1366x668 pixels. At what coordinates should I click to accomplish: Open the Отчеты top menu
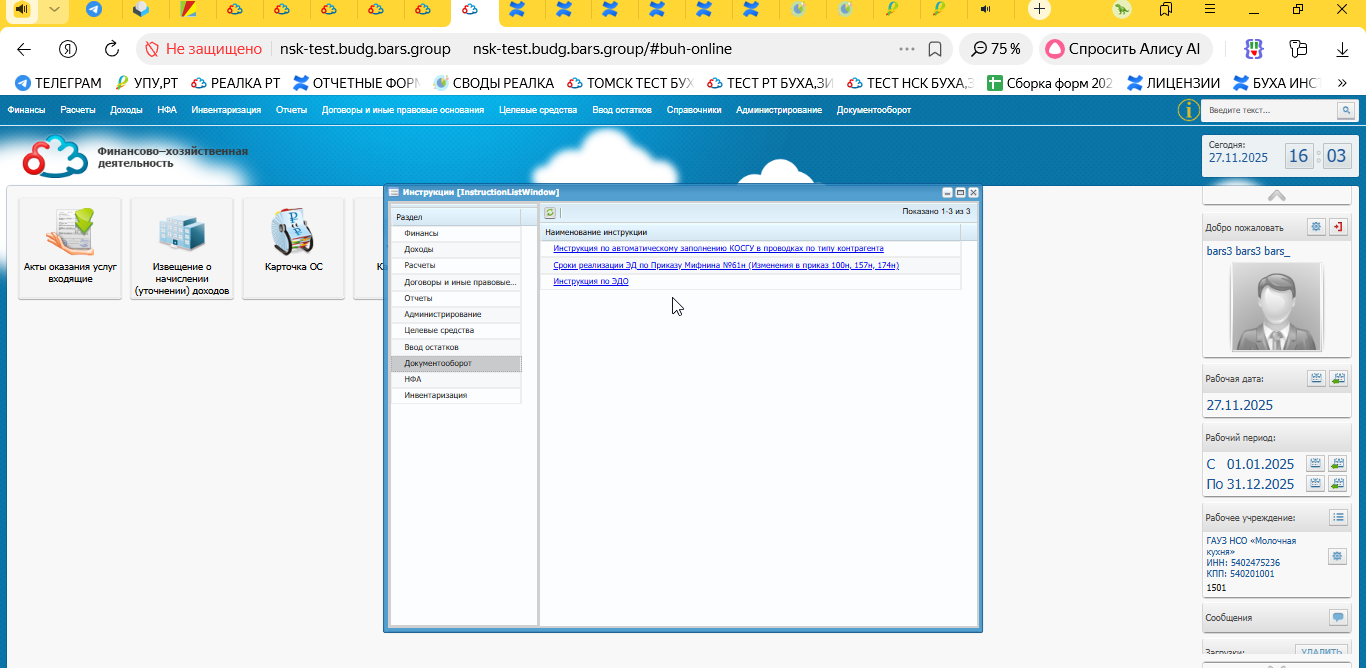[x=292, y=110]
